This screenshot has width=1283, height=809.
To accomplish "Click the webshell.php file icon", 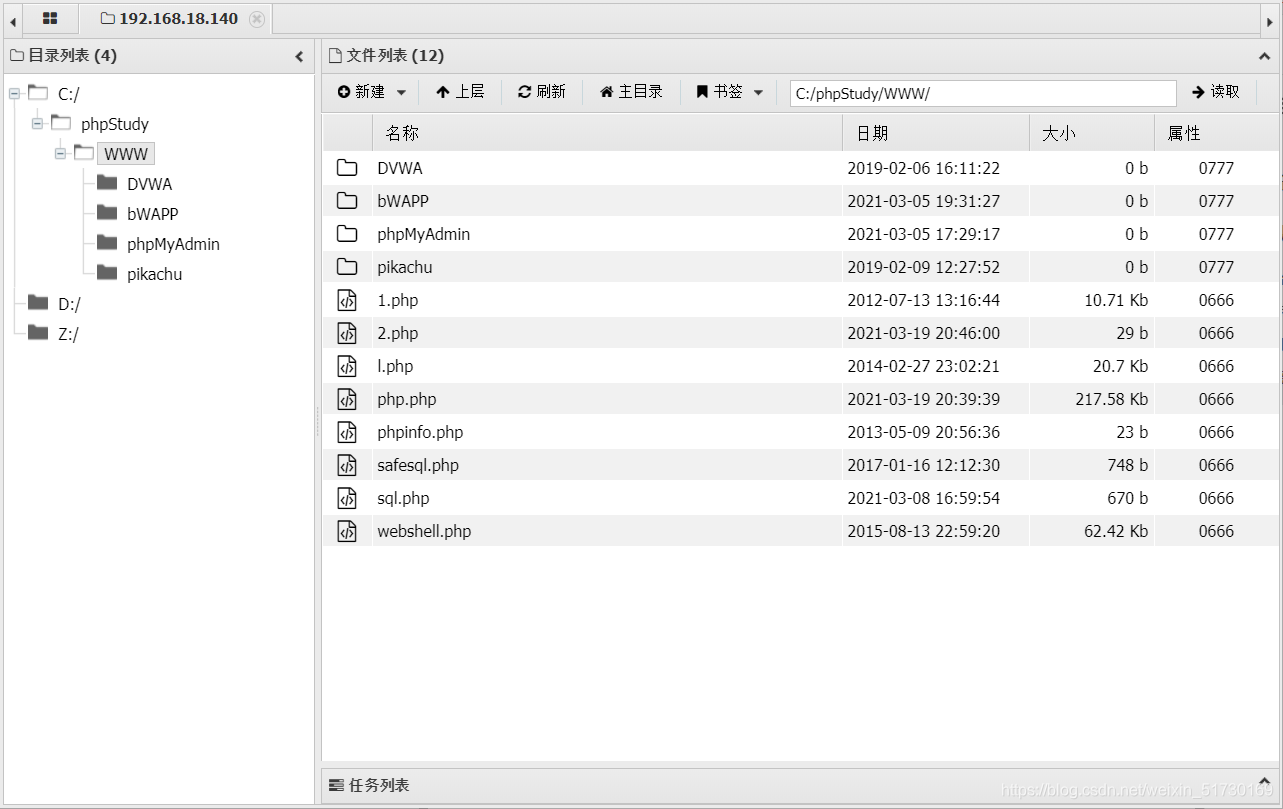I will coord(347,531).
